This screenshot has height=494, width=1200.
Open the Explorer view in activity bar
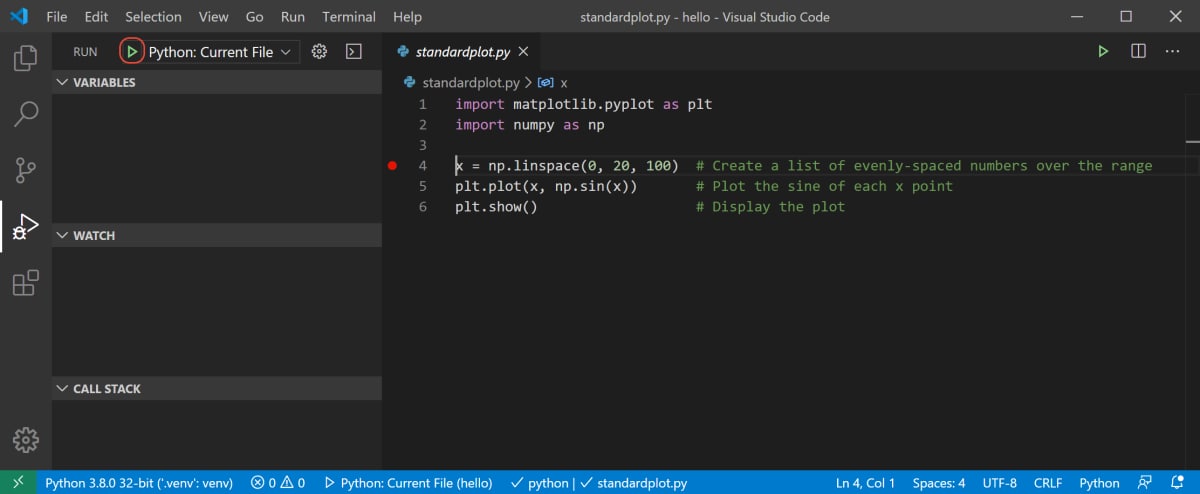point(25,57)
